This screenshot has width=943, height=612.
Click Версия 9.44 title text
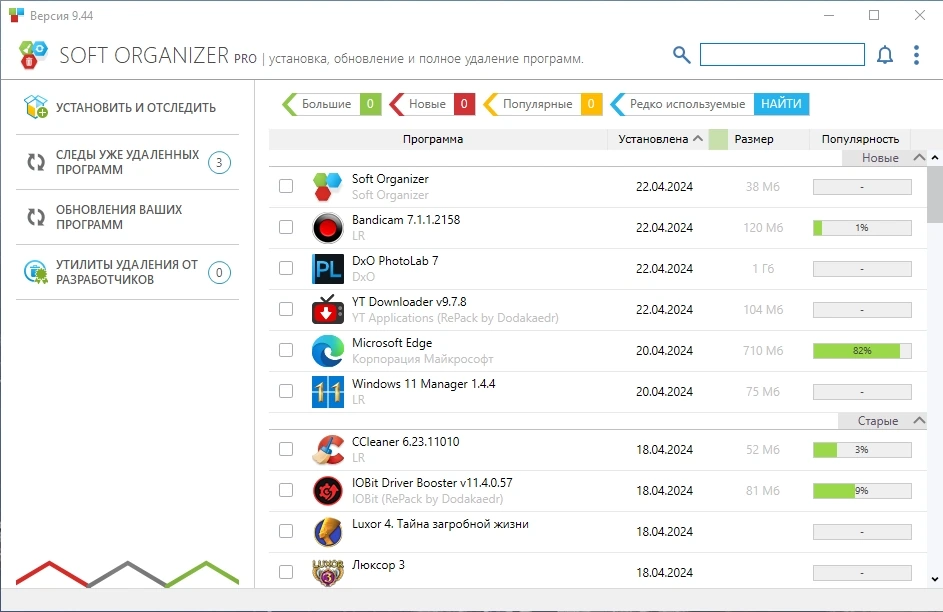(x=61, y=16)
